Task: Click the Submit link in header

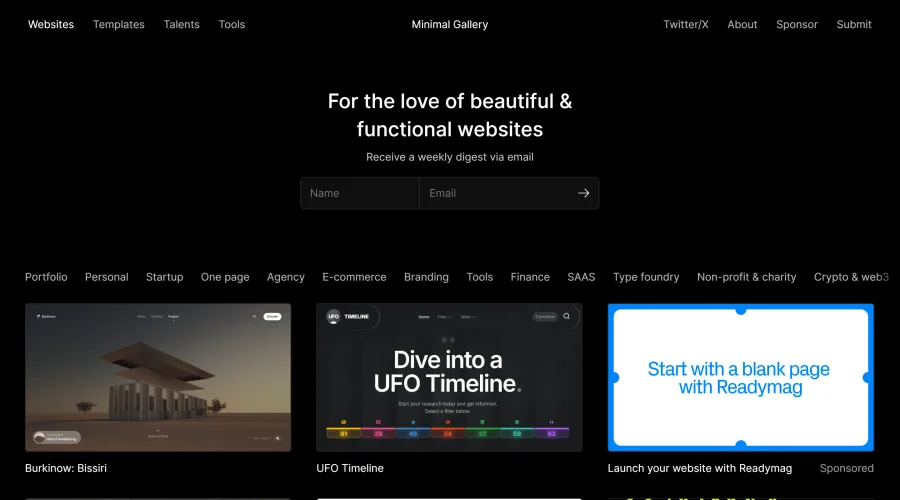Action: point(854,25)
